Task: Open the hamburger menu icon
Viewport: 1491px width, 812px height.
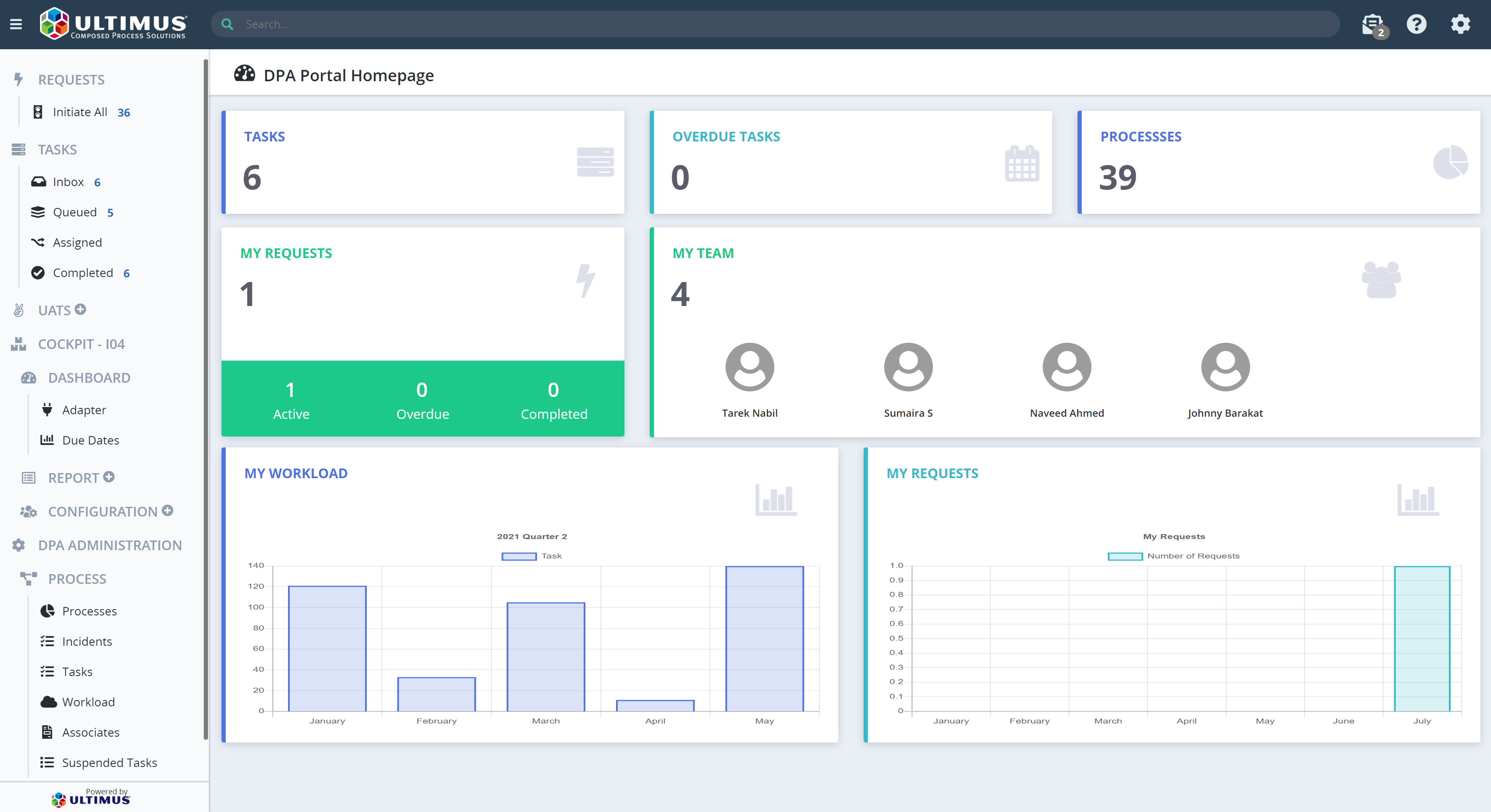Action: tap(16, 24)
